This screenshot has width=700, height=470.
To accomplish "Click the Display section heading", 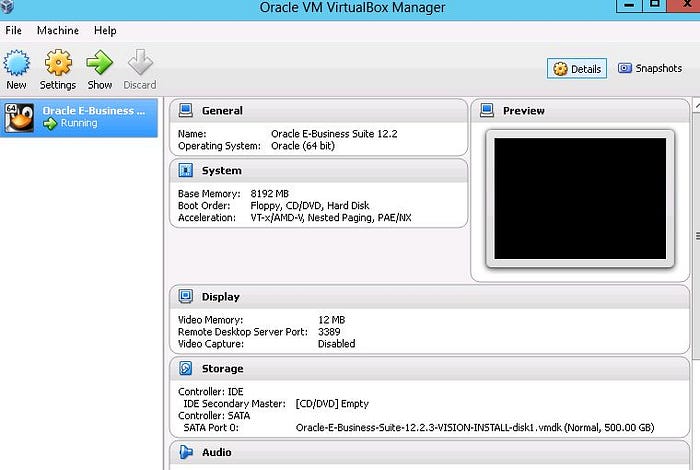I will pyautogui.click(x=221, y=297).
